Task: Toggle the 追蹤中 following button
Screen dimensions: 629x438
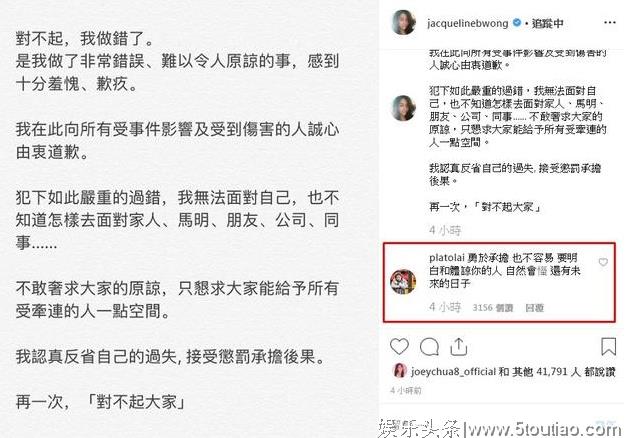Action: point(548,24)
